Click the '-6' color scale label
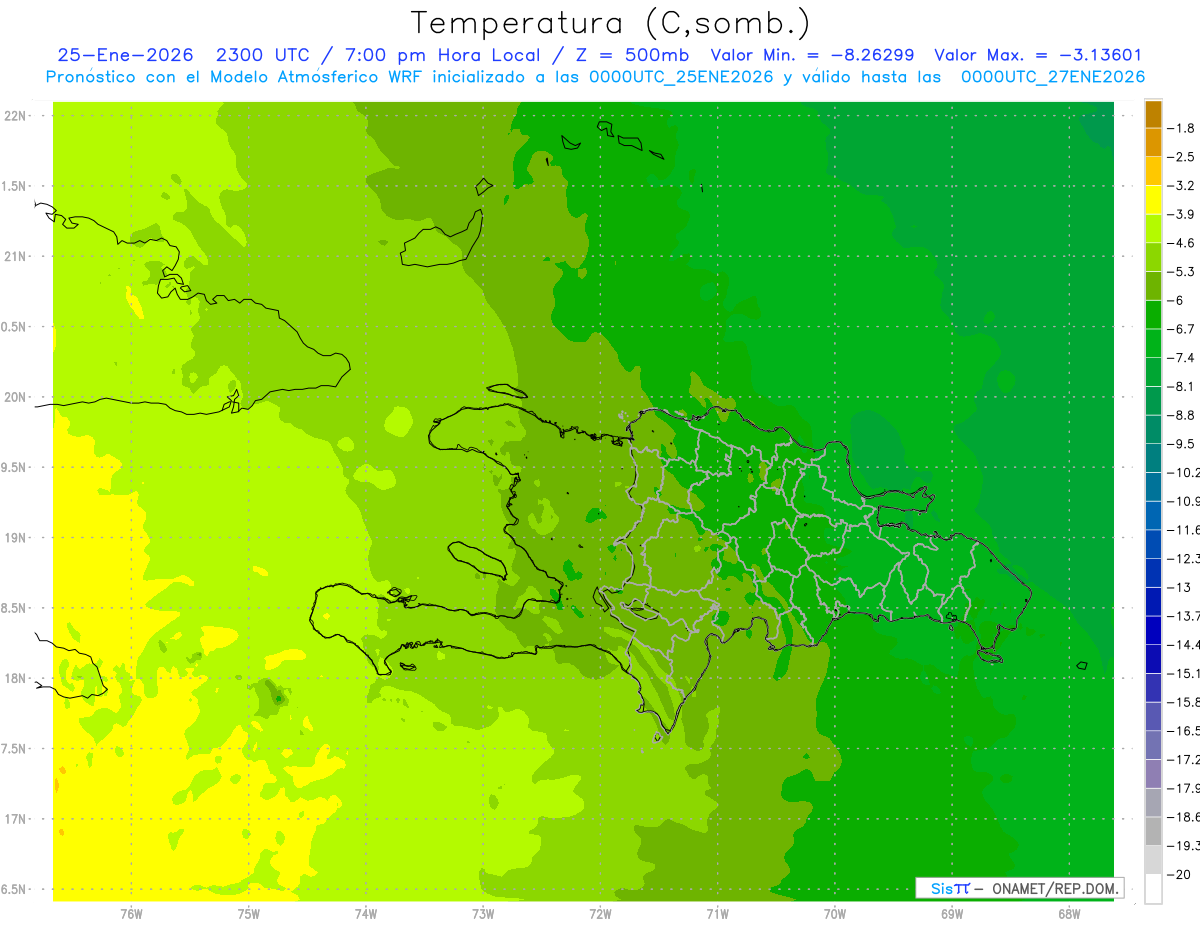Image resolution: width=1200 pixels, height=927 pixels. click(1177, 300)
